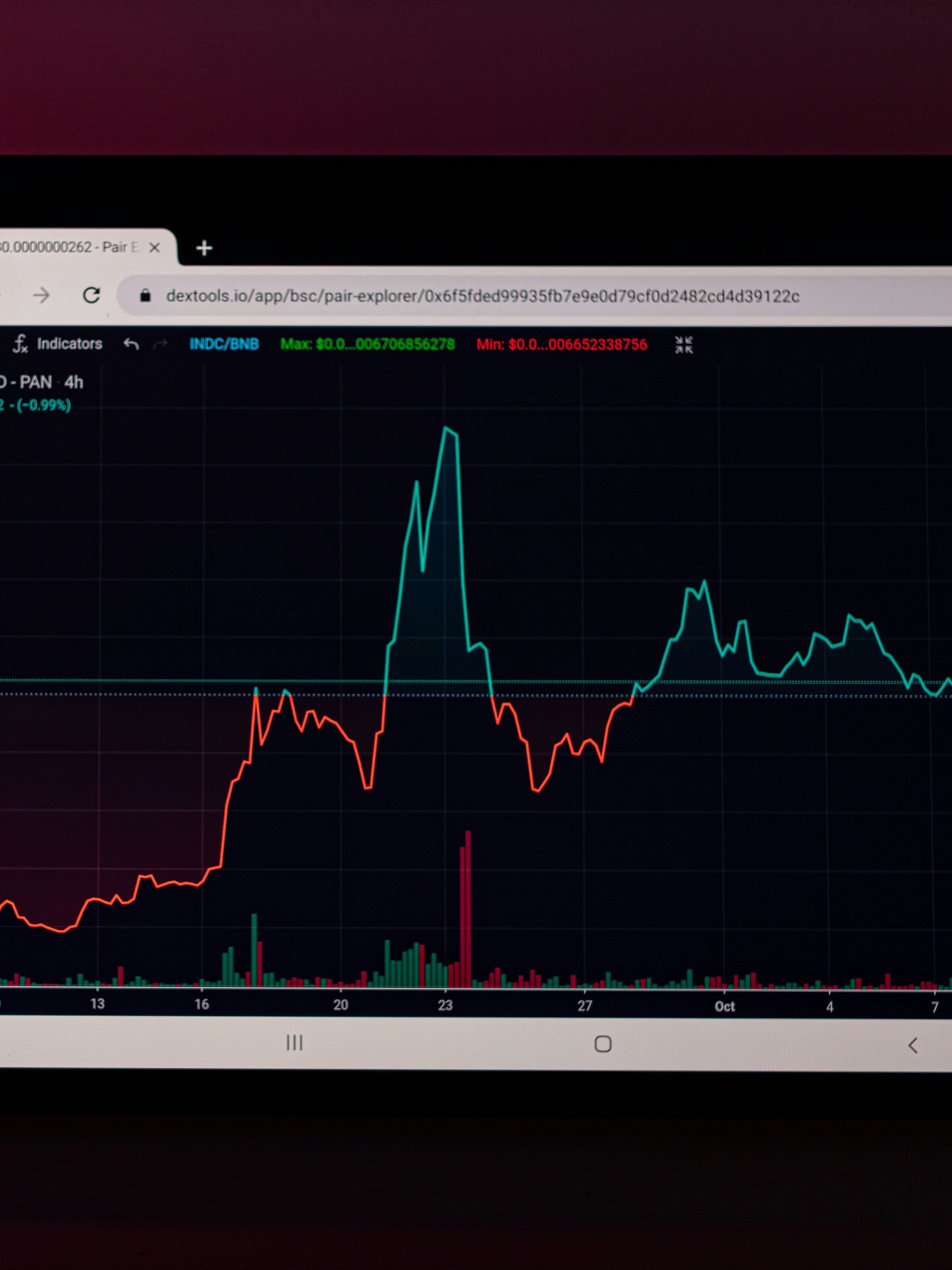Tap the Android back button
Viewport: 952px width, 1270px height.
click(x=913, y=1045)
